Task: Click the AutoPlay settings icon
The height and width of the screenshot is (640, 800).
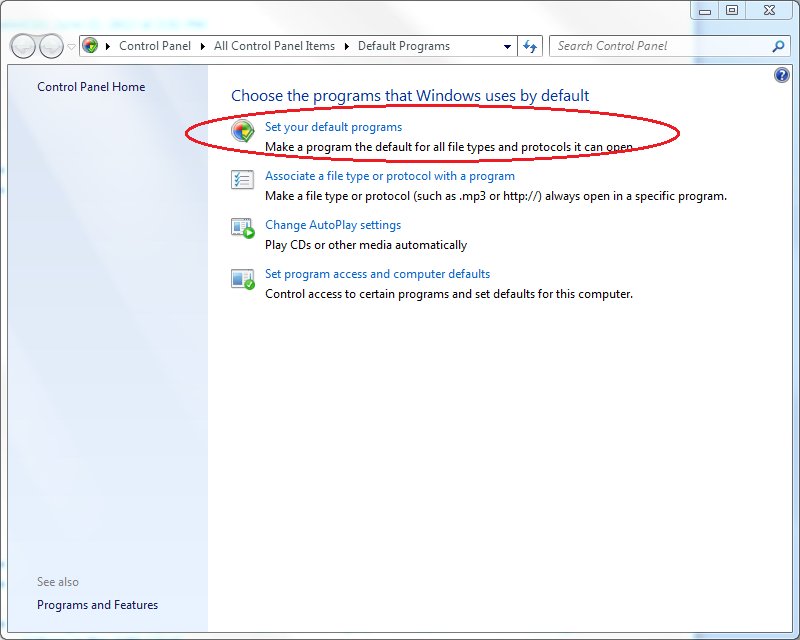Action: 243,229
